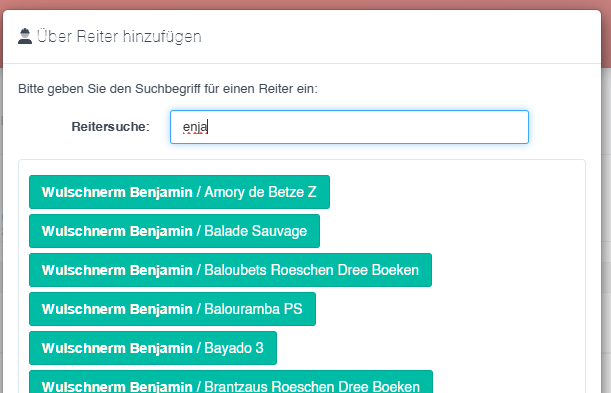Choose the Baloubets Roeschen Dree Boeken entry

pyautogui.click(x=230, y=270)
